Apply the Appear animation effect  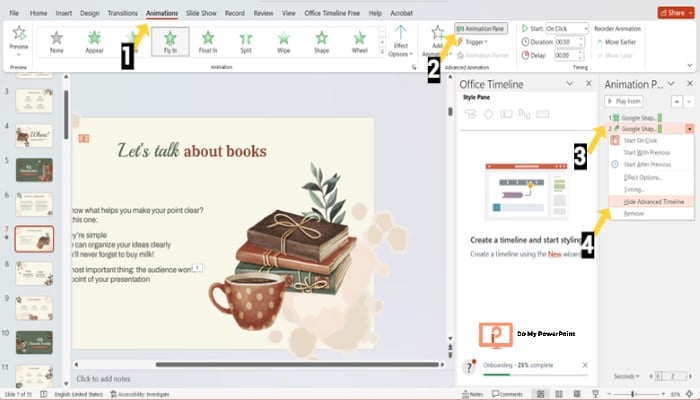point(94,42)
